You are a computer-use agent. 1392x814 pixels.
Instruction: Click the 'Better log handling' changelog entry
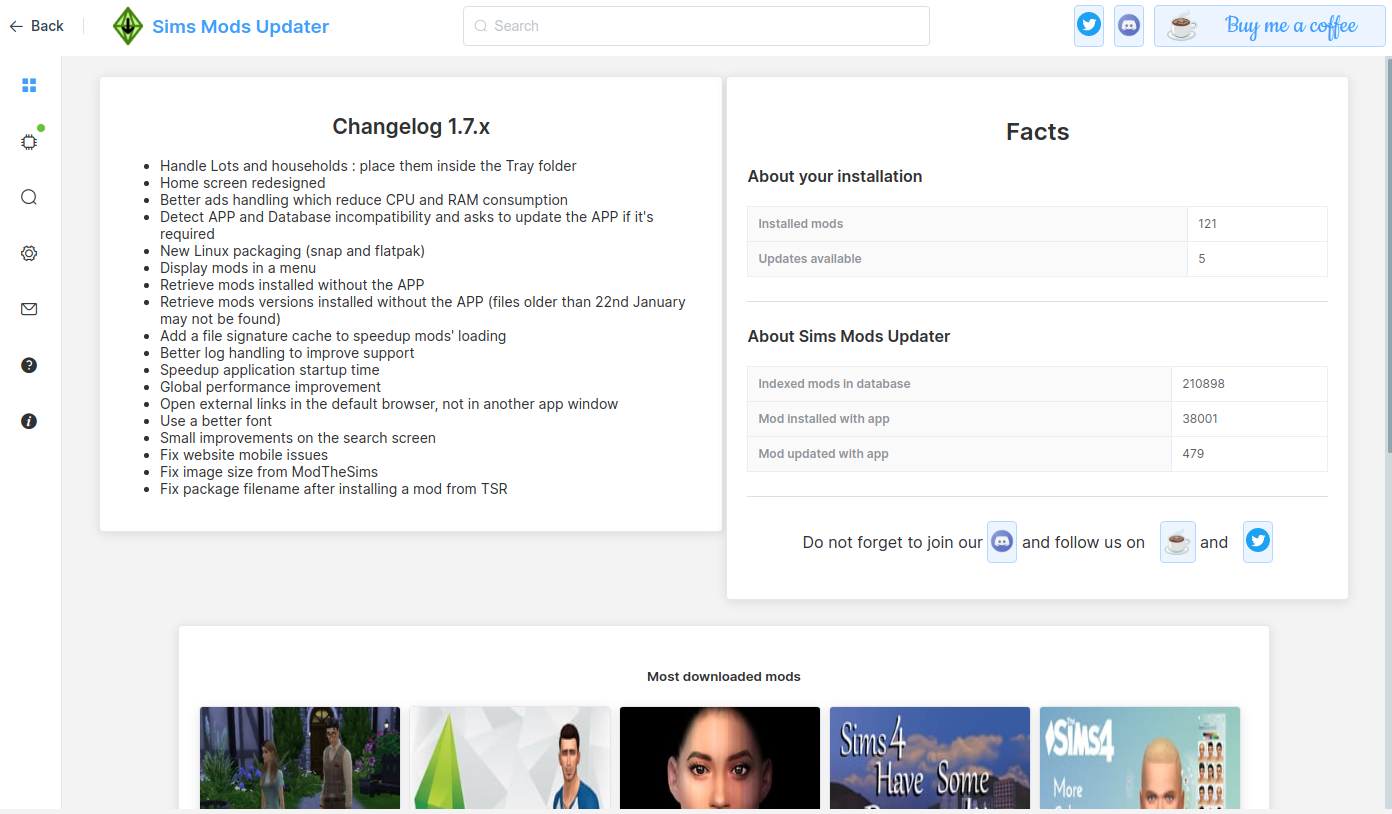pyautogui.click(x=287, y=353)
